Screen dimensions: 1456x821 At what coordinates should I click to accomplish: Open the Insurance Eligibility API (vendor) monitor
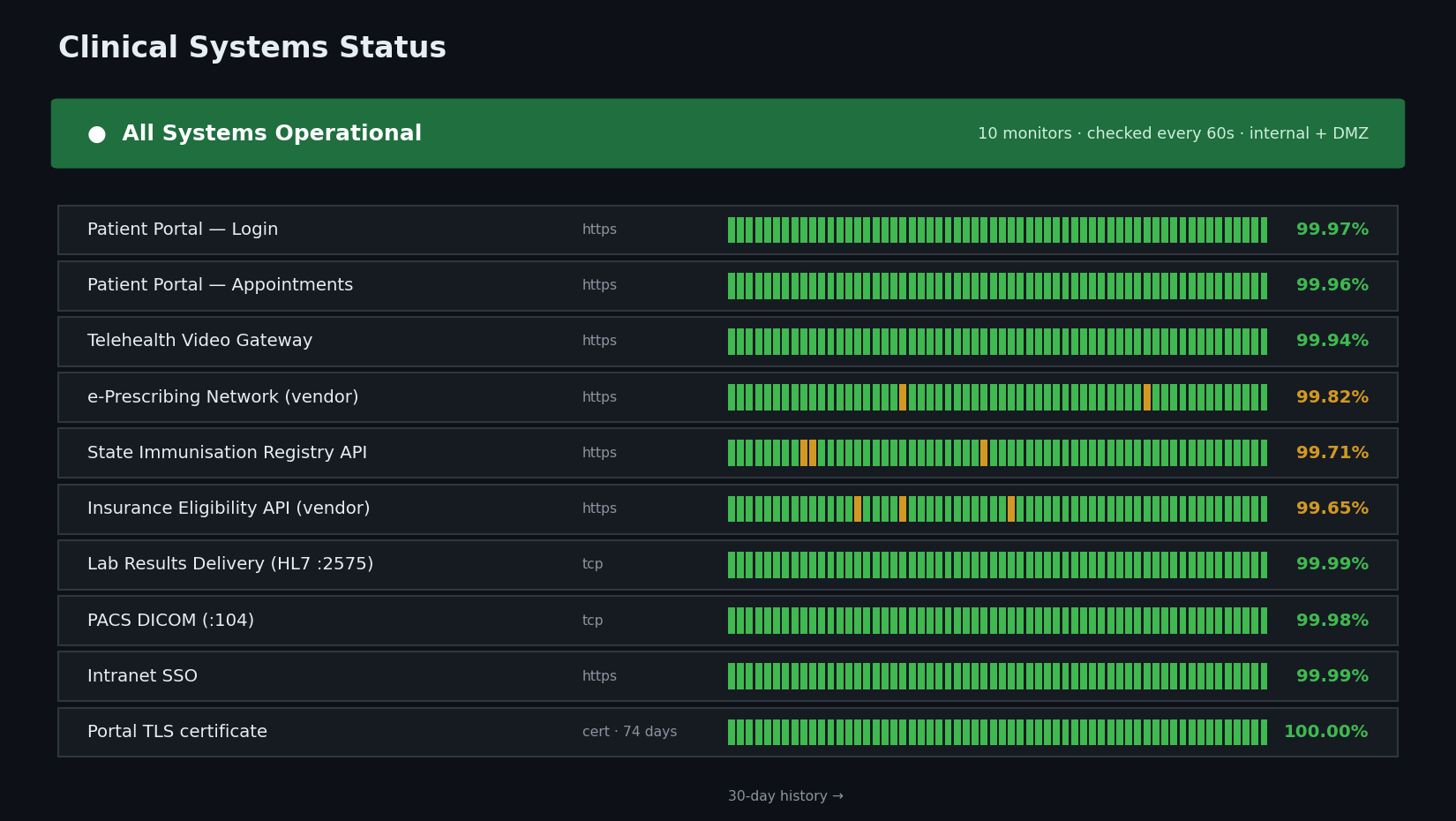[728, 508]
